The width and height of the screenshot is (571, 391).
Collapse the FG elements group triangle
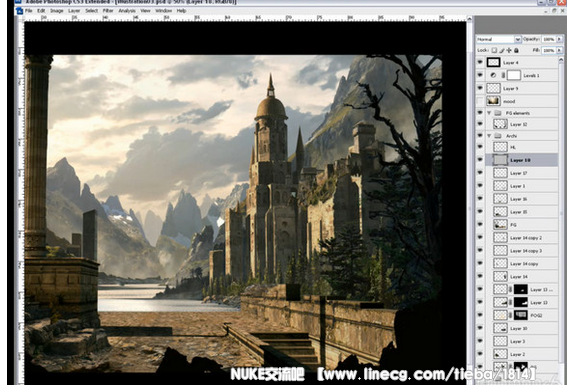click(489, 113)
